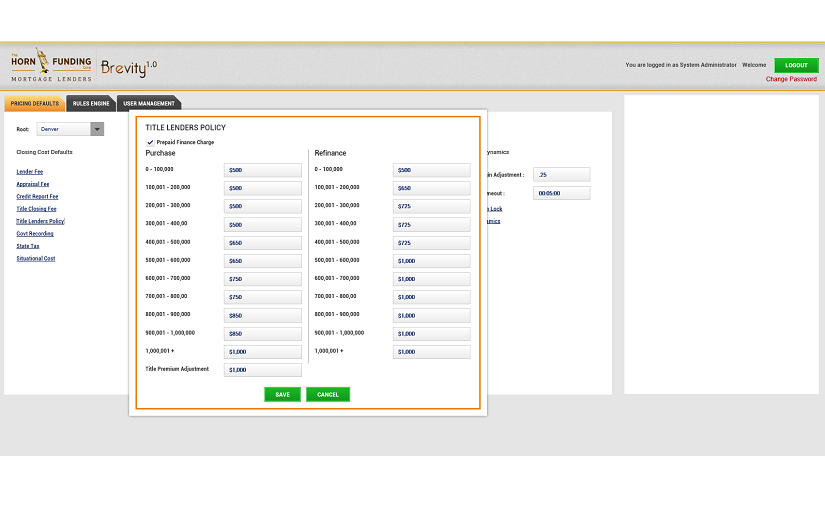Viewport: 825px width, 525px height.
Task: Click the Logout button
Action: (x=796, y=65)
